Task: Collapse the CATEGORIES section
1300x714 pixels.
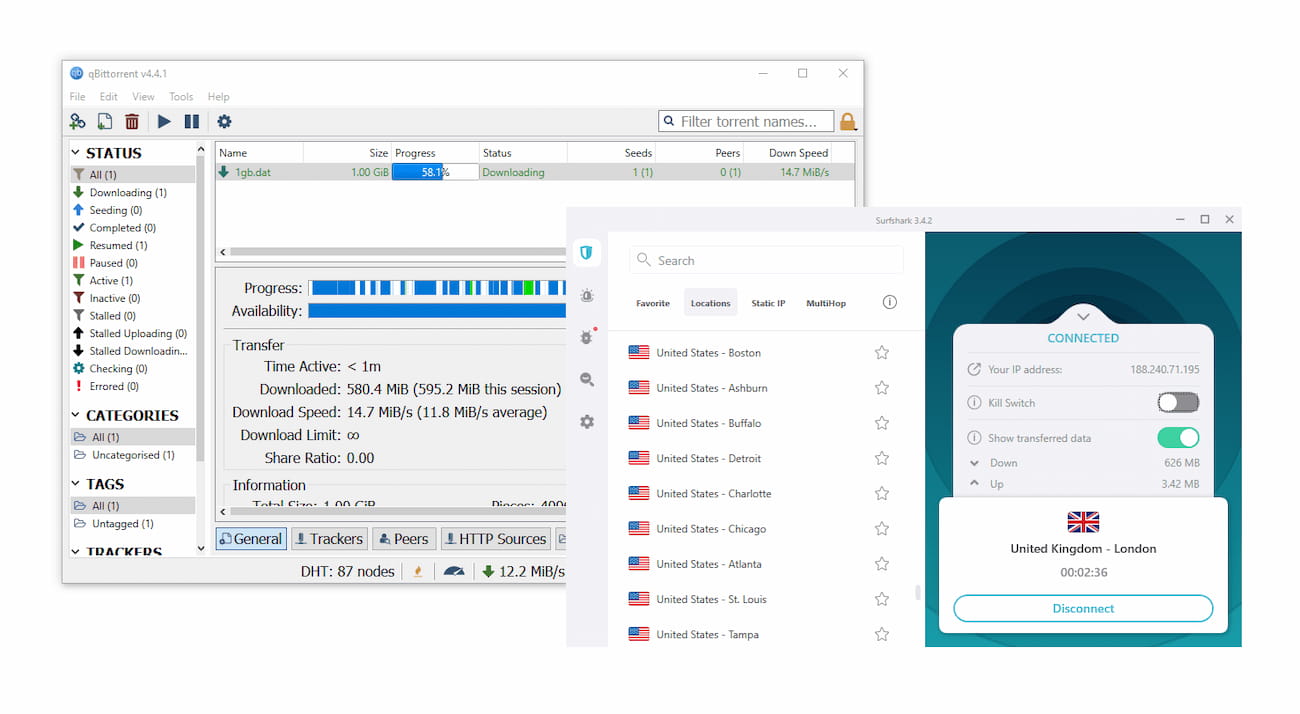Action: 75,415
